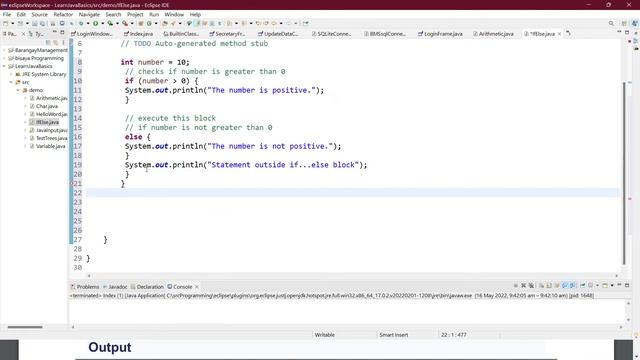Open the Search magnifier icon at top right
Screen dimensions: 640x360
pyautogui.click(x=611, y=23)
